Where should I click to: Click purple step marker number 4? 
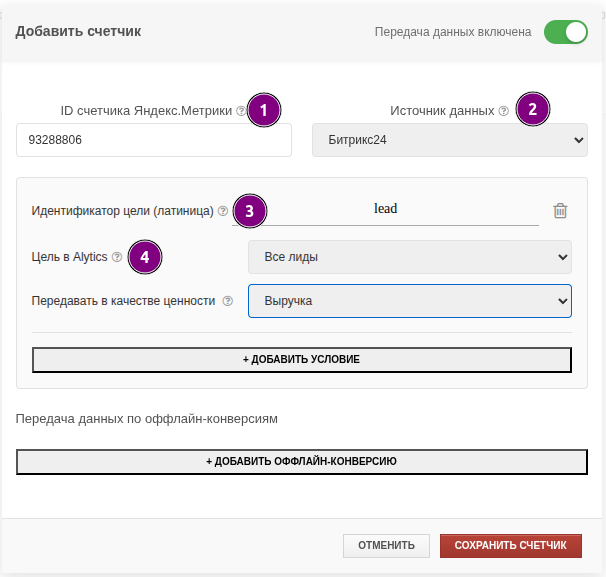[145, 257]
